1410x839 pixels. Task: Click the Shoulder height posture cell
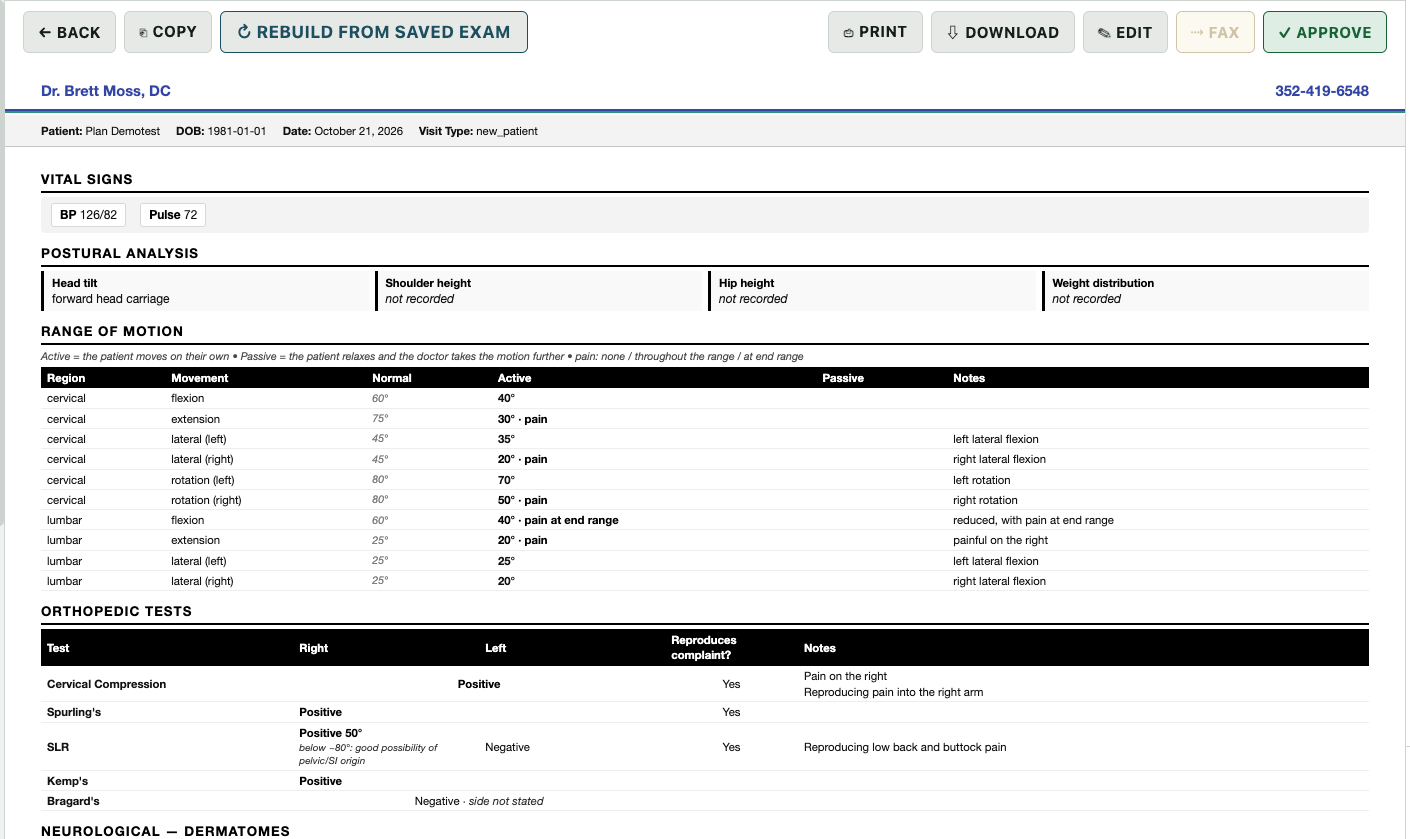pos(540,291)
